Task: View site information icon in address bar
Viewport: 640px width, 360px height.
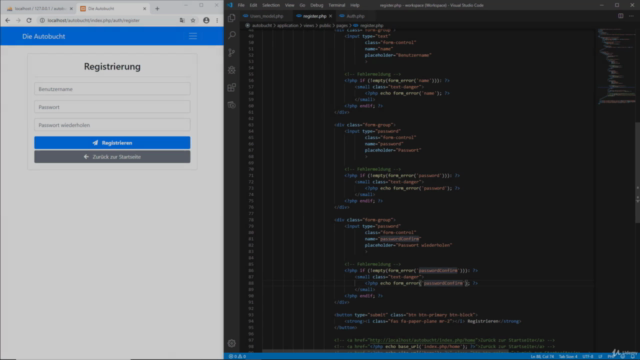Action: coord(42,20)
